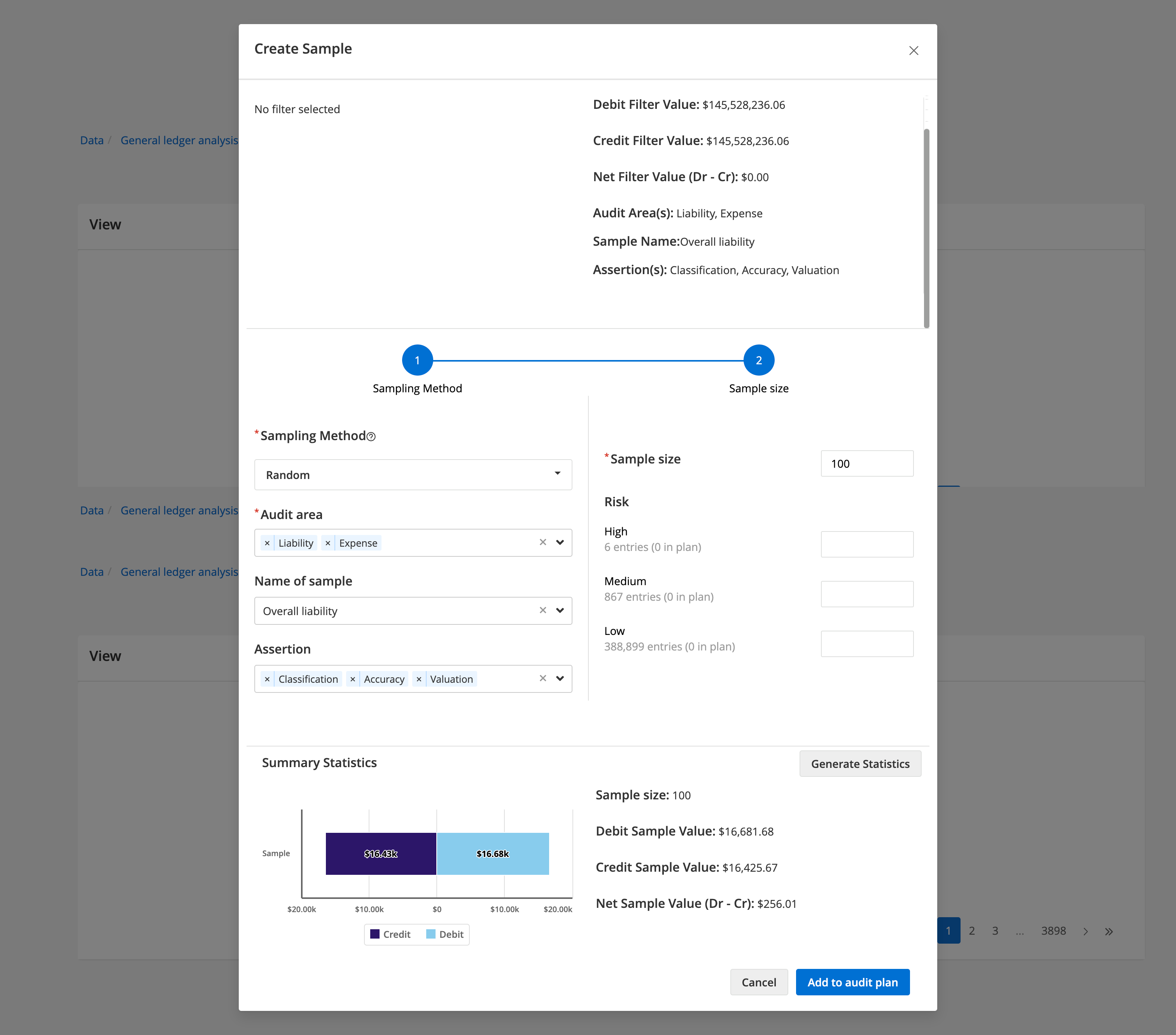This screenshot has height=1035, width=1176.
Task: Expand the Name of sample dropdown
Action: 560,610
